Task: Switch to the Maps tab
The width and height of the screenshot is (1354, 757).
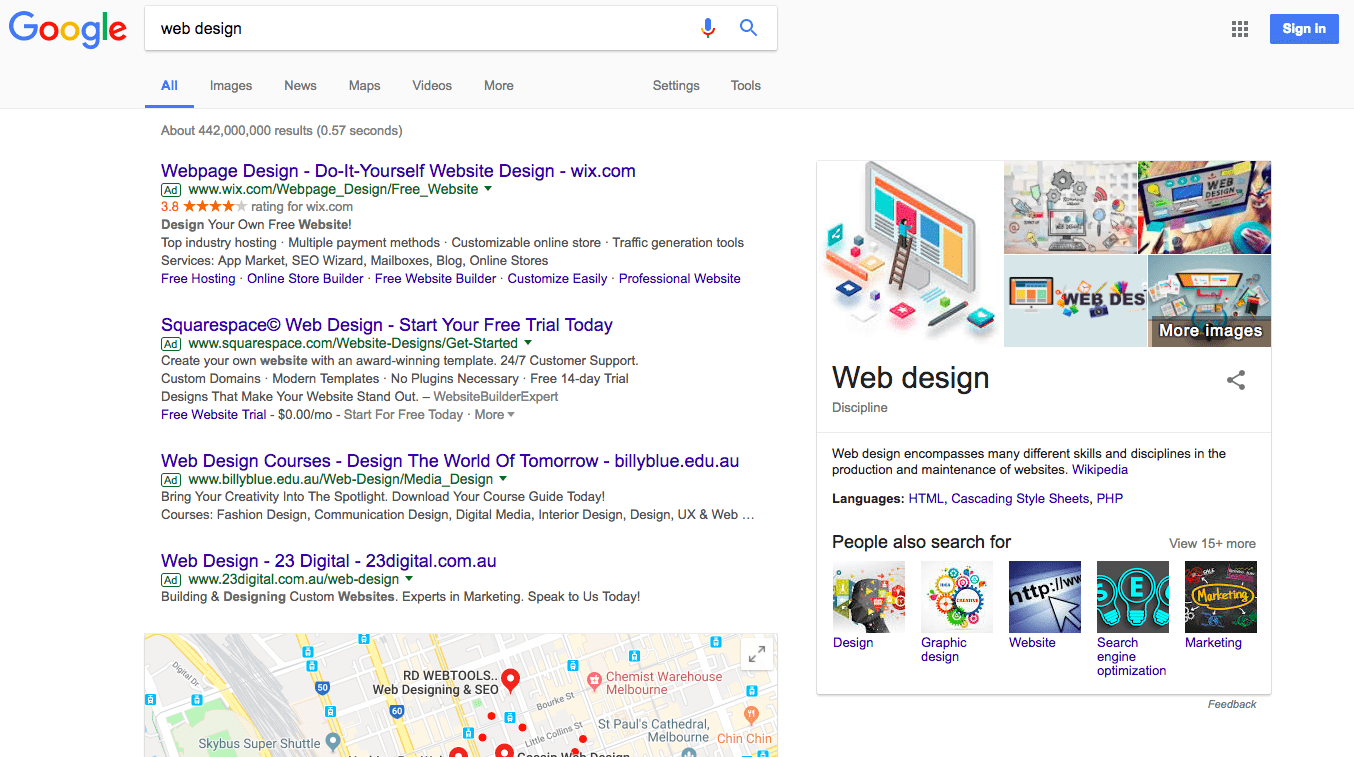Action: tap(364, 86)
